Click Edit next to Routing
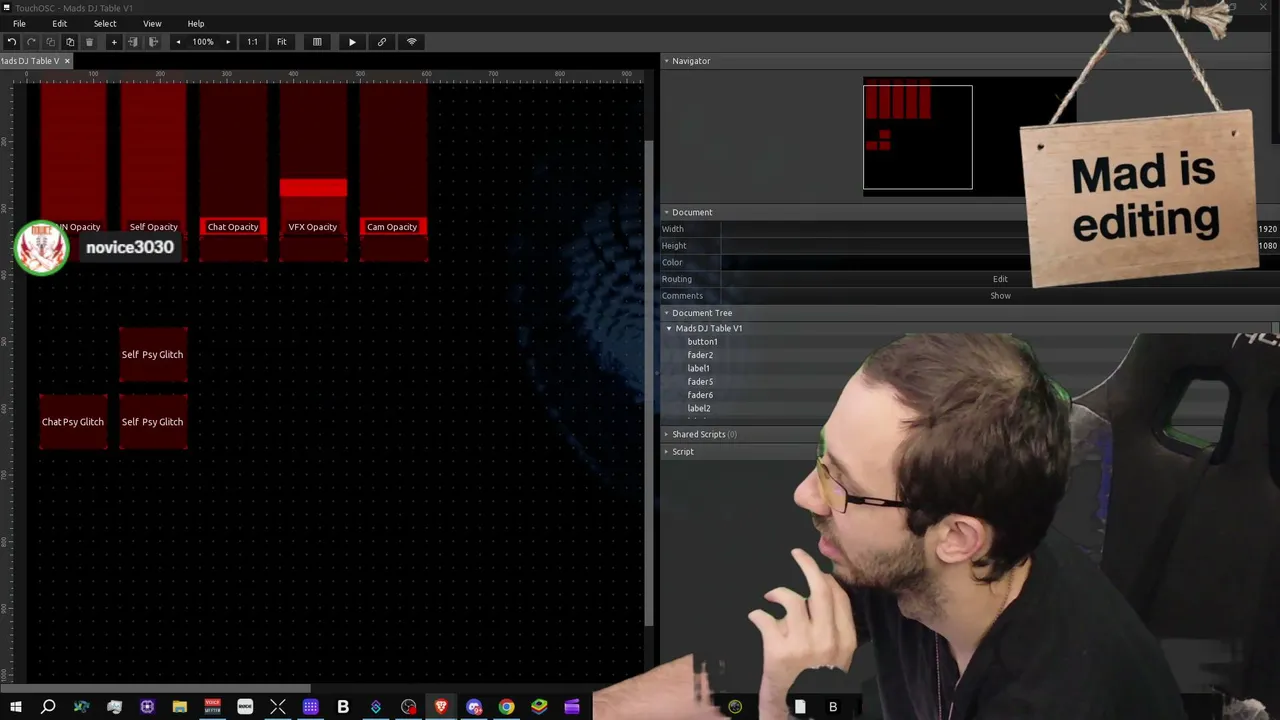Screen dimensions: 1280x720 point(1000,279)
